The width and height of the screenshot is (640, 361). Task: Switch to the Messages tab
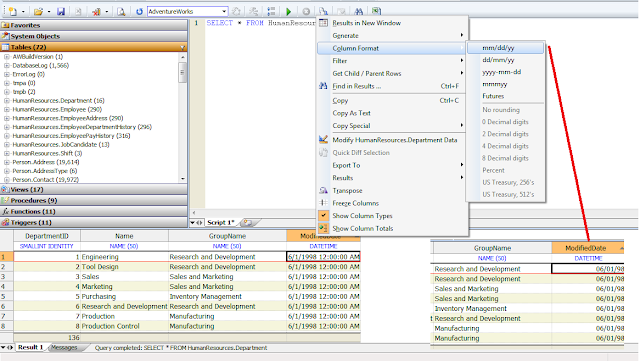click(x=64, y=348)
